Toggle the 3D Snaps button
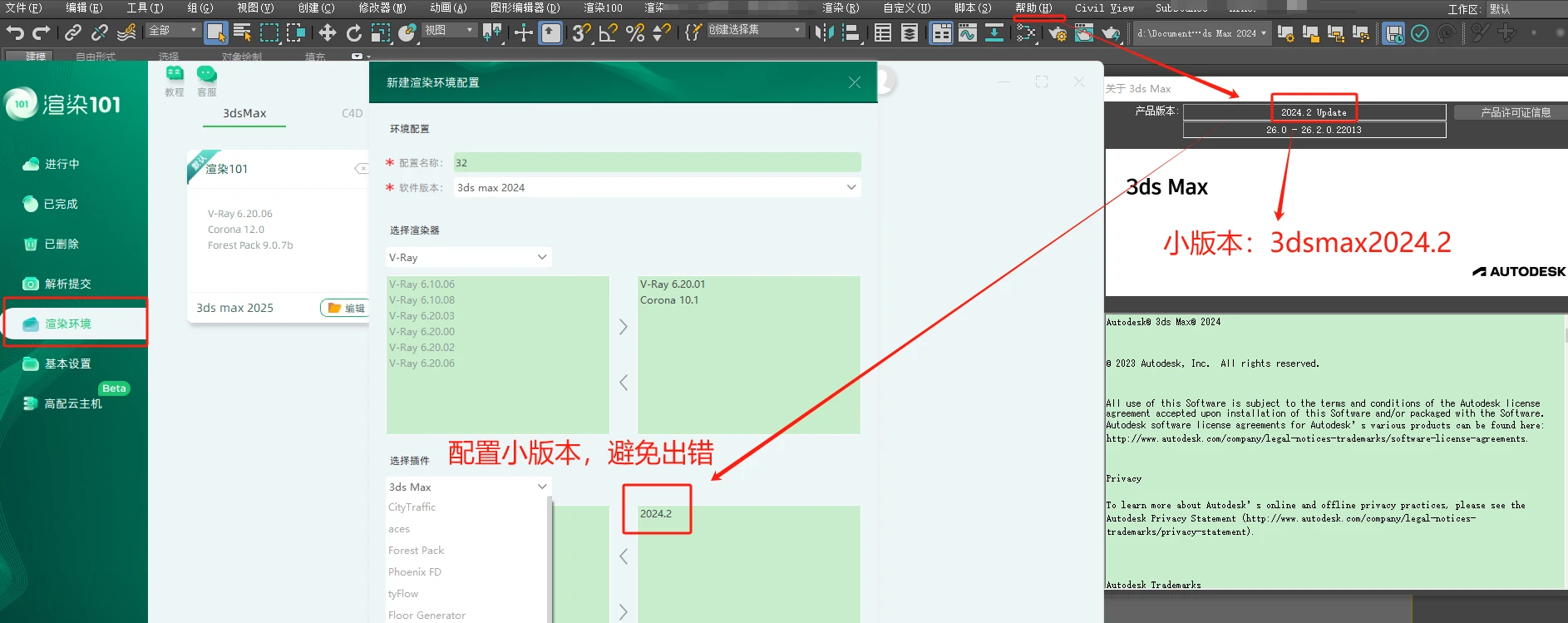Screen dimensions: 1568x623 [x=581, y=33]
